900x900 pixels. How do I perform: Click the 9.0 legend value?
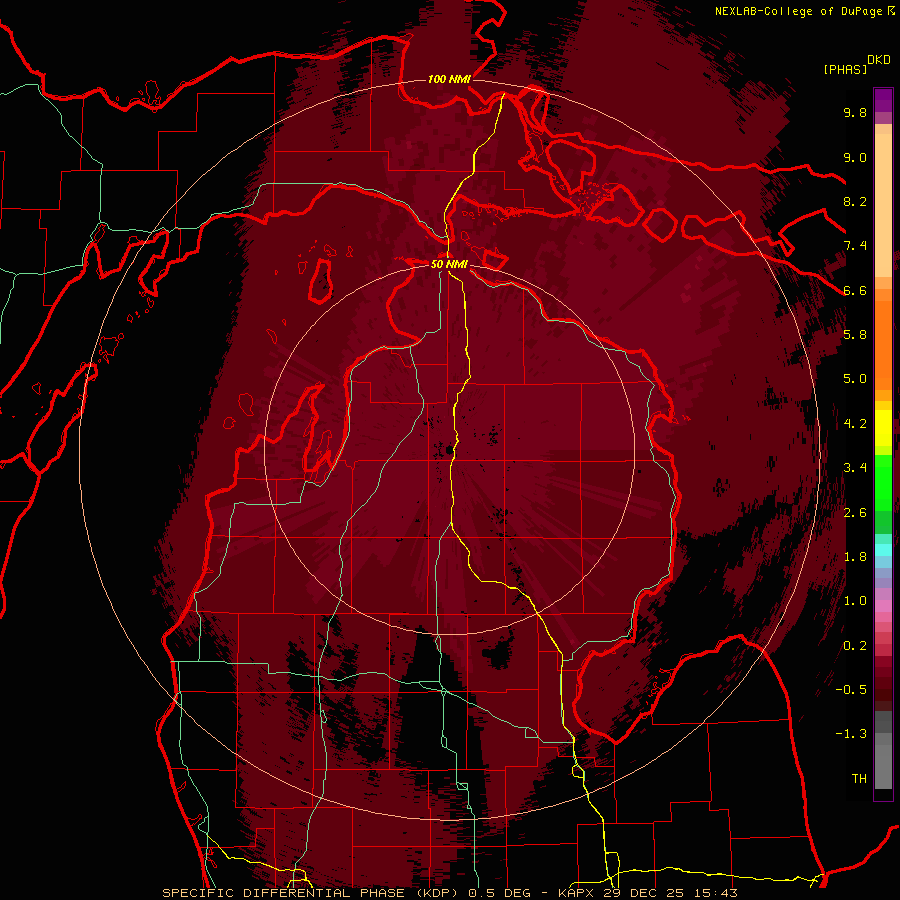tap(855, 157)
